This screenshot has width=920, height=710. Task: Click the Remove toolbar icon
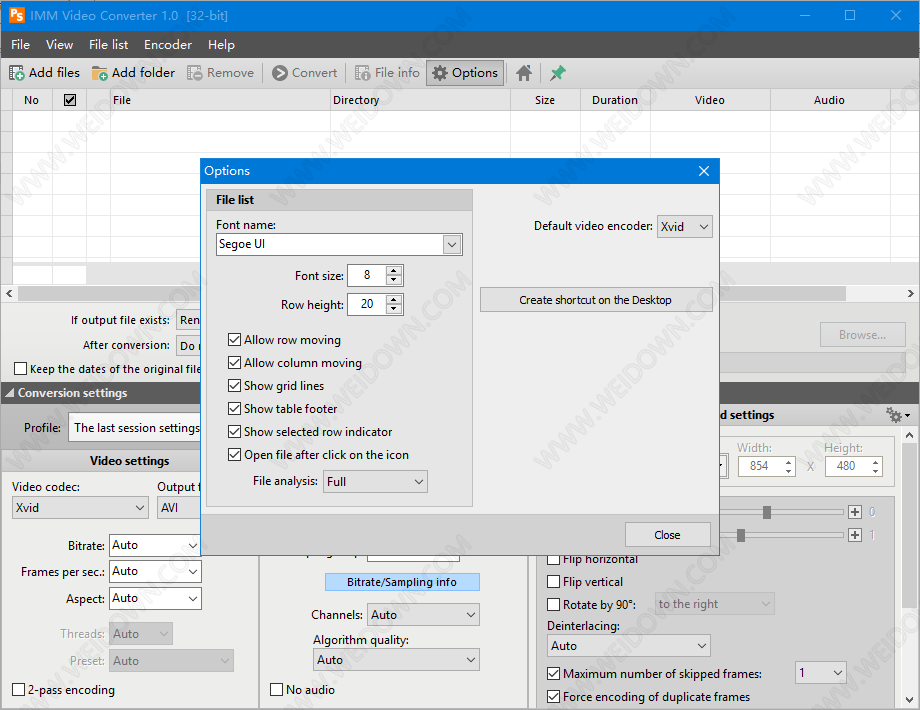coord(194,73)
